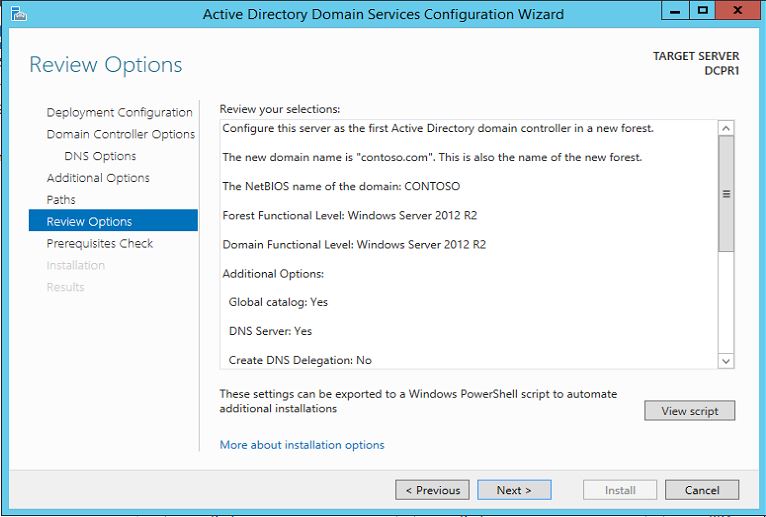
Task: Maximize the configuration wizard window
Action: pos(702,10)
